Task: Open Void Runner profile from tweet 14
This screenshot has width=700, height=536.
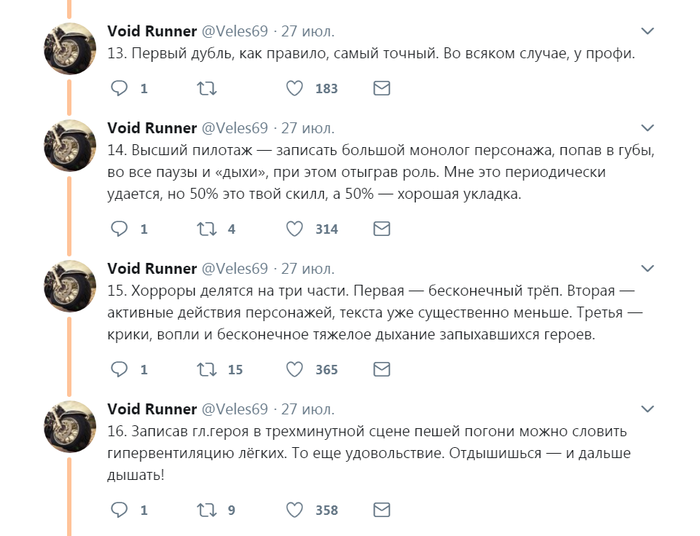Action: pyautogui.click(x=152, y=128)
